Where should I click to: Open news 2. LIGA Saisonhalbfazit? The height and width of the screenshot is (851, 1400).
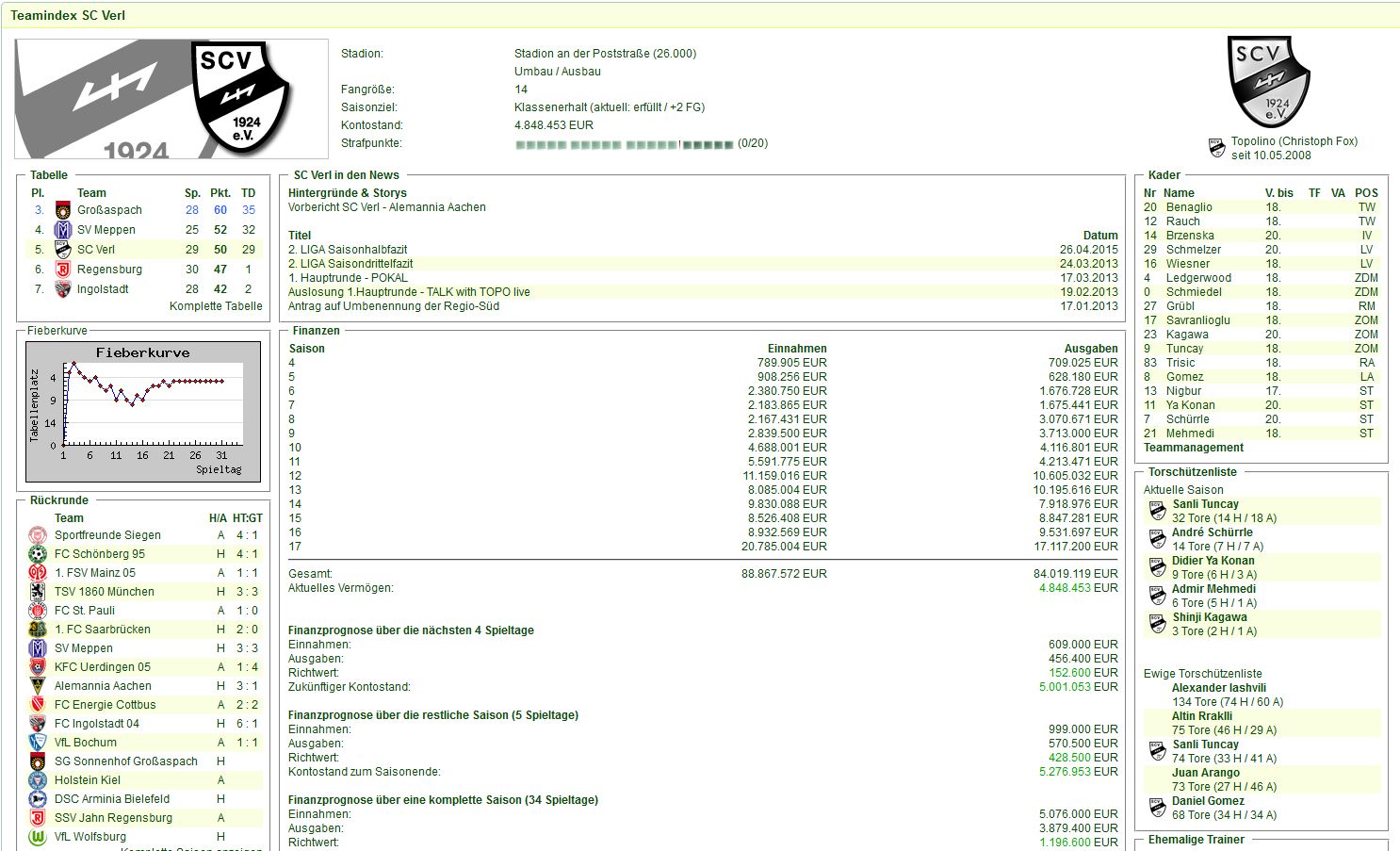[x=348, y=250]
